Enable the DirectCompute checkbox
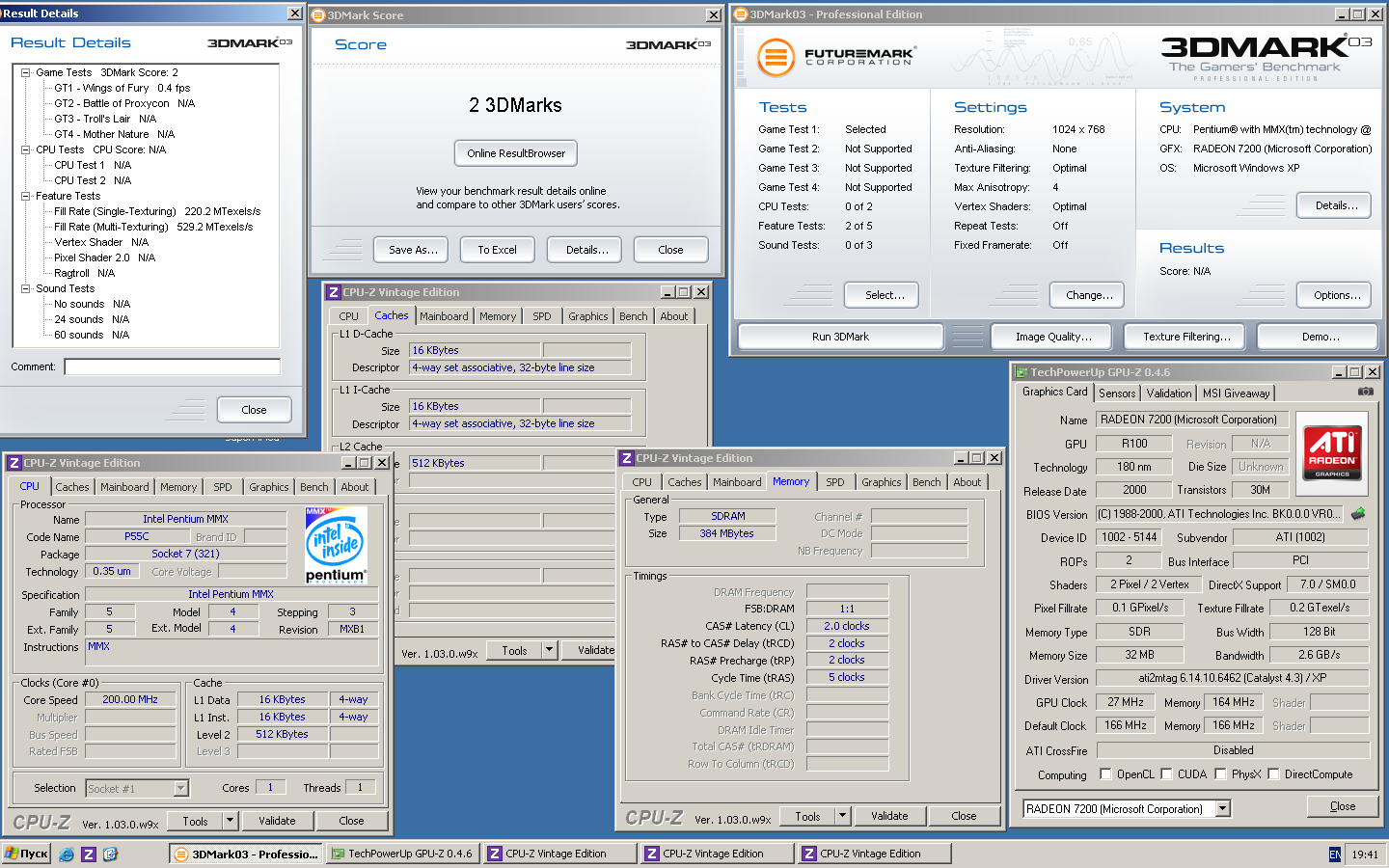1389x868 pixels. [x=1273, y=773]
